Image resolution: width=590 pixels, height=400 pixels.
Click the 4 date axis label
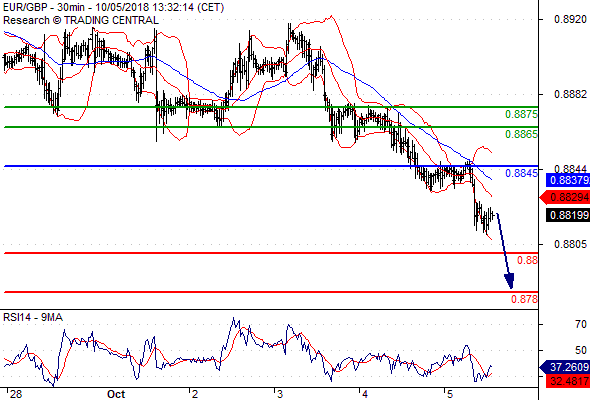click(x=365, y=394)
